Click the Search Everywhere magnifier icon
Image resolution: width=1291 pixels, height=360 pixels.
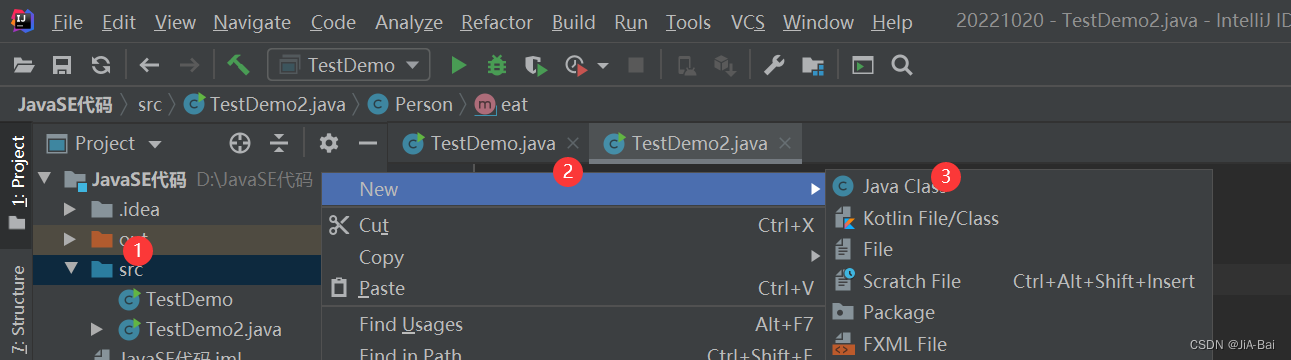pyautogui.click(x=902, y=66)
